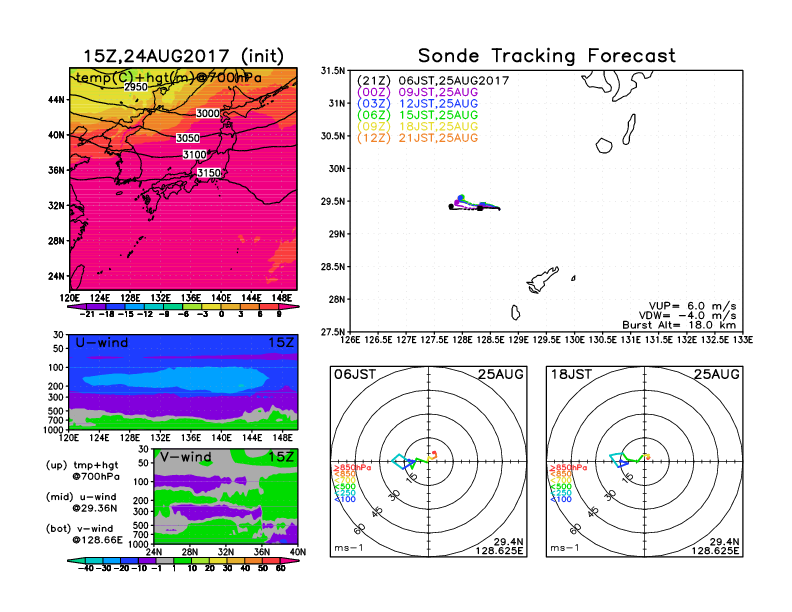Click the red "≥850hPa" key in 06JST hodograph

point(352,468)
